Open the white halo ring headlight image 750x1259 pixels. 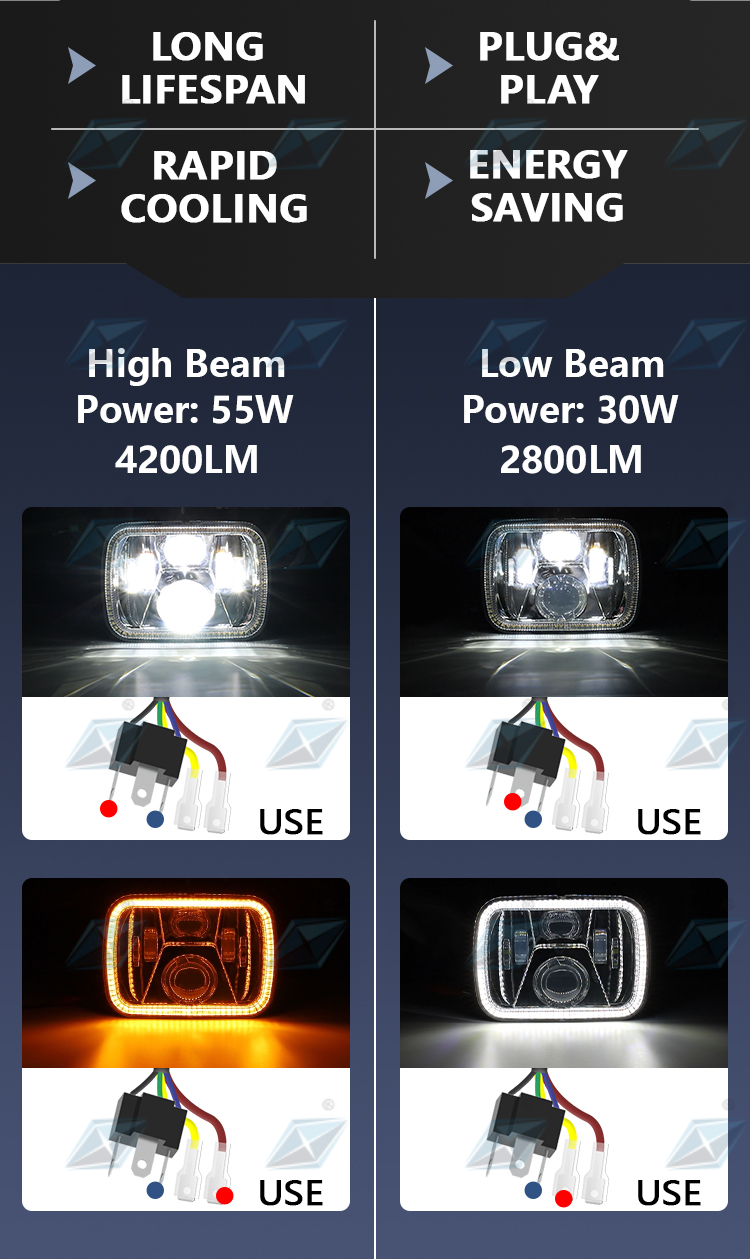click(564, 973)
